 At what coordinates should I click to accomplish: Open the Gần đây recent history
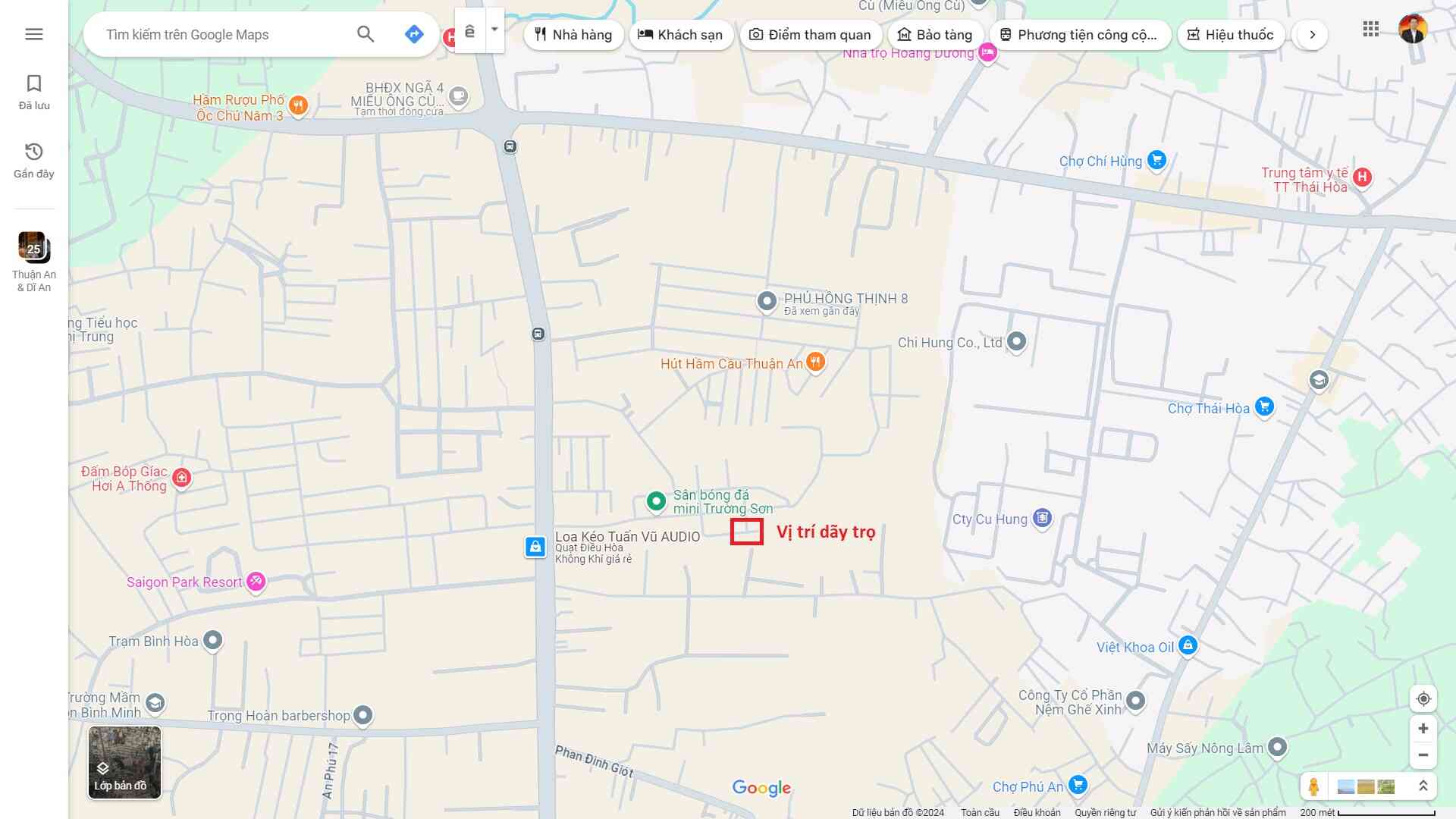34,160
